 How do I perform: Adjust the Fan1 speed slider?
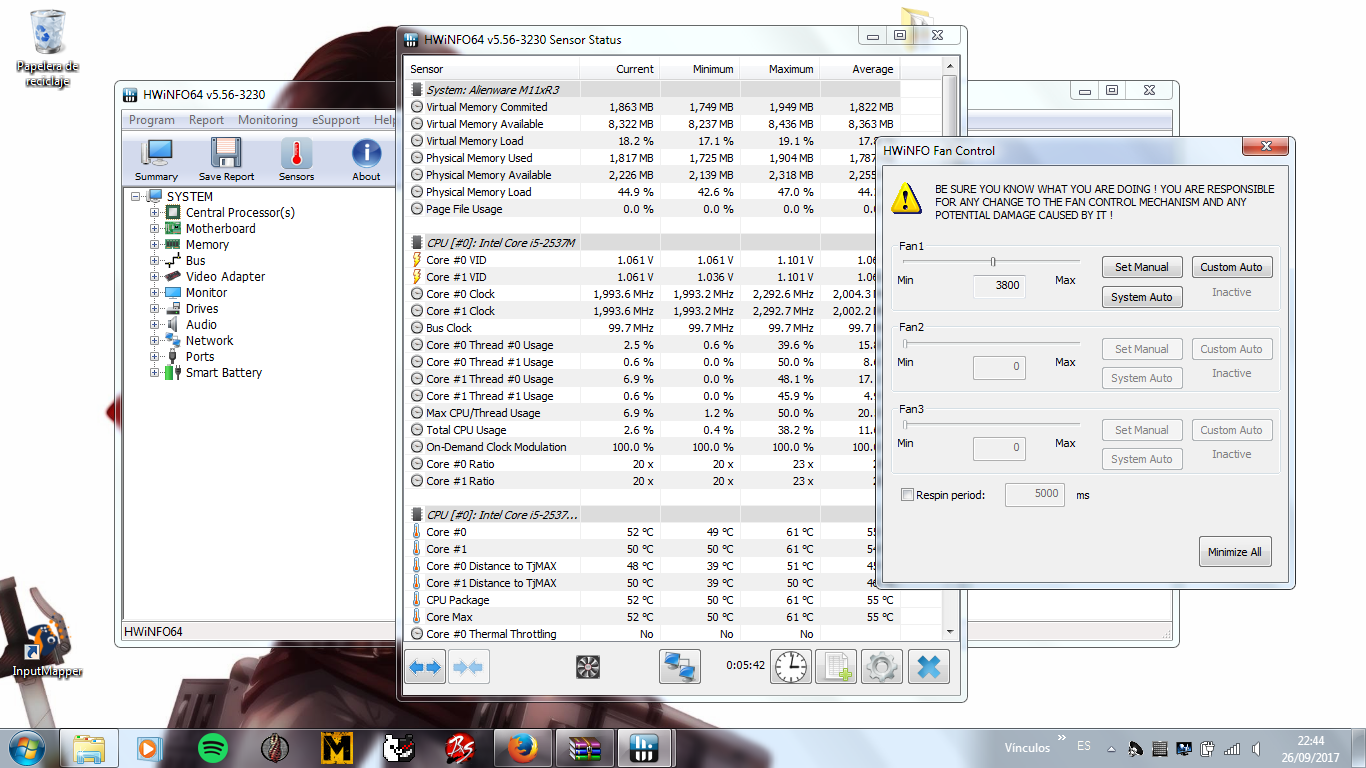pos(993,262)
